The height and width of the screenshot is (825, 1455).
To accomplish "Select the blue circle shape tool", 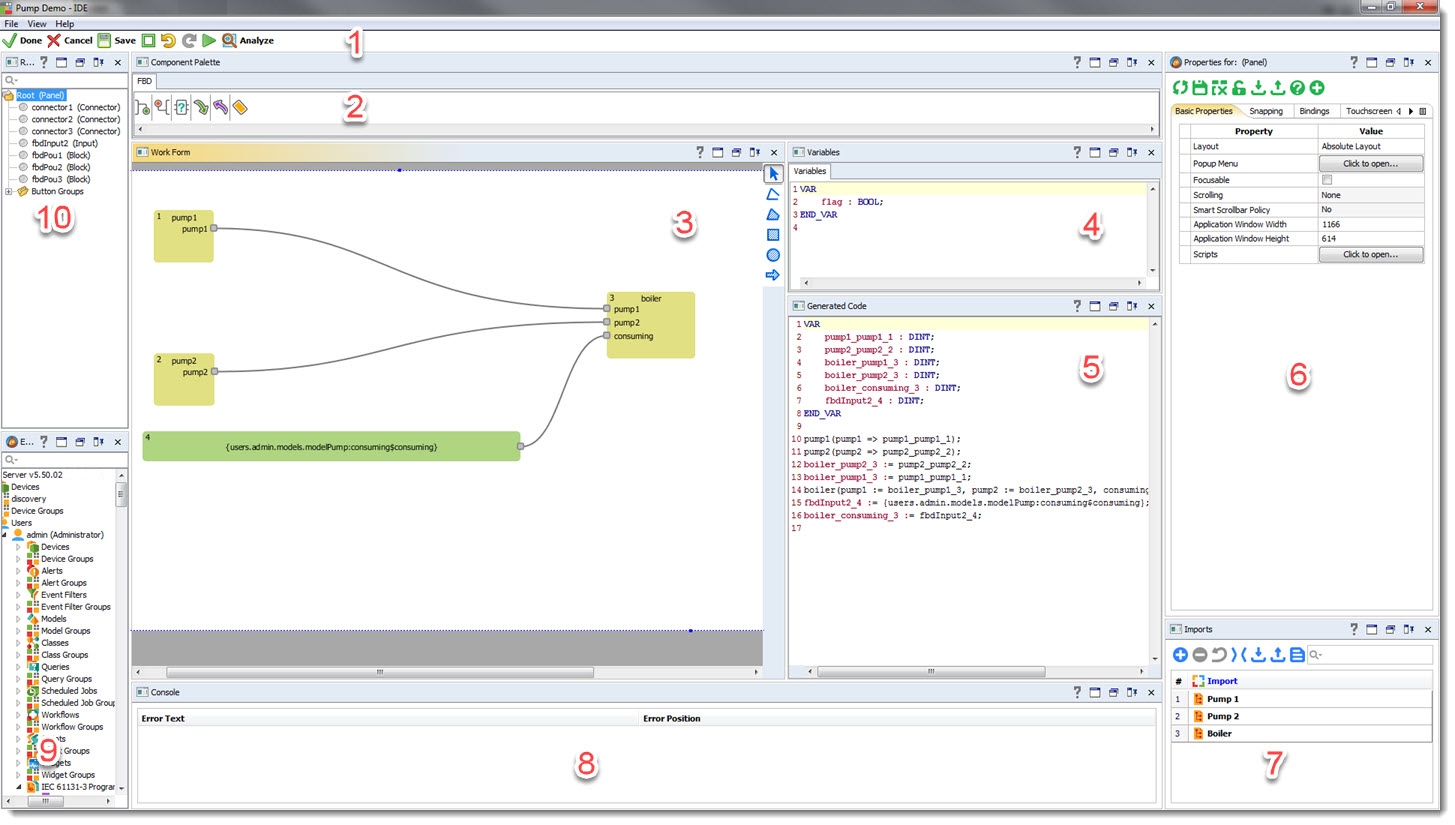I will (x=773, y=255).
